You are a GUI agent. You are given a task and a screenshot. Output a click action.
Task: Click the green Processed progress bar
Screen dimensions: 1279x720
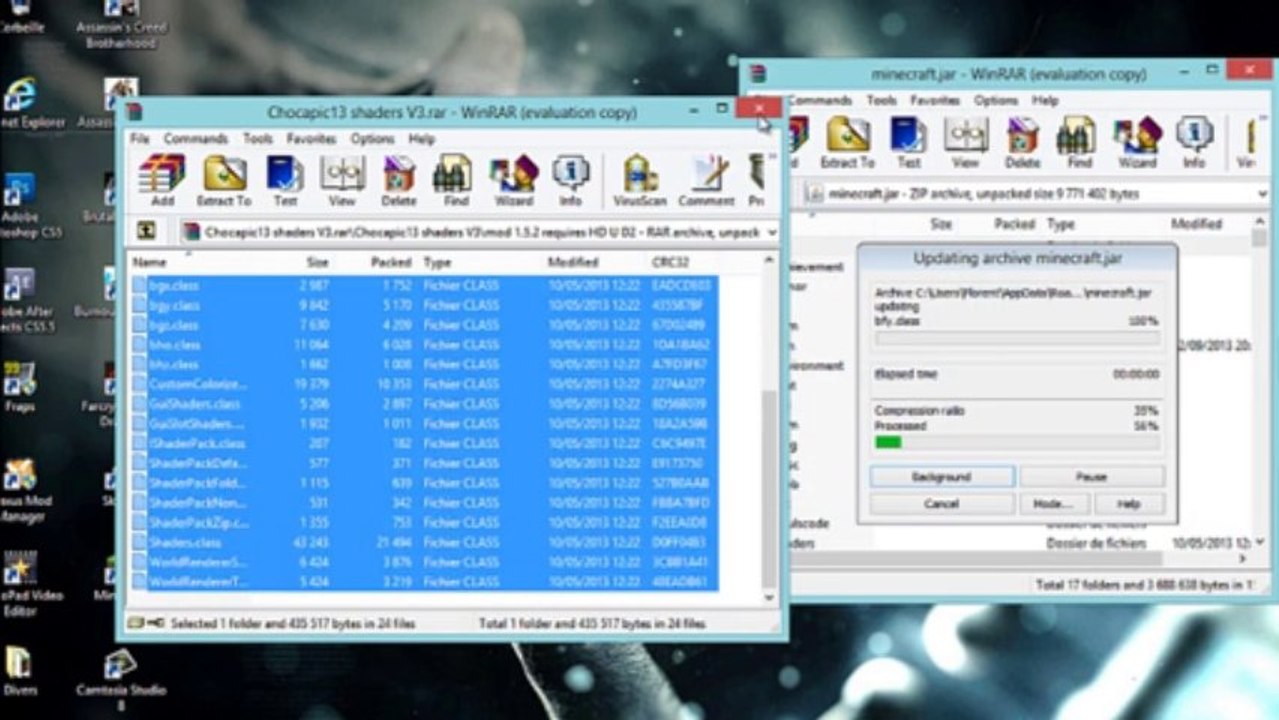1017,441
